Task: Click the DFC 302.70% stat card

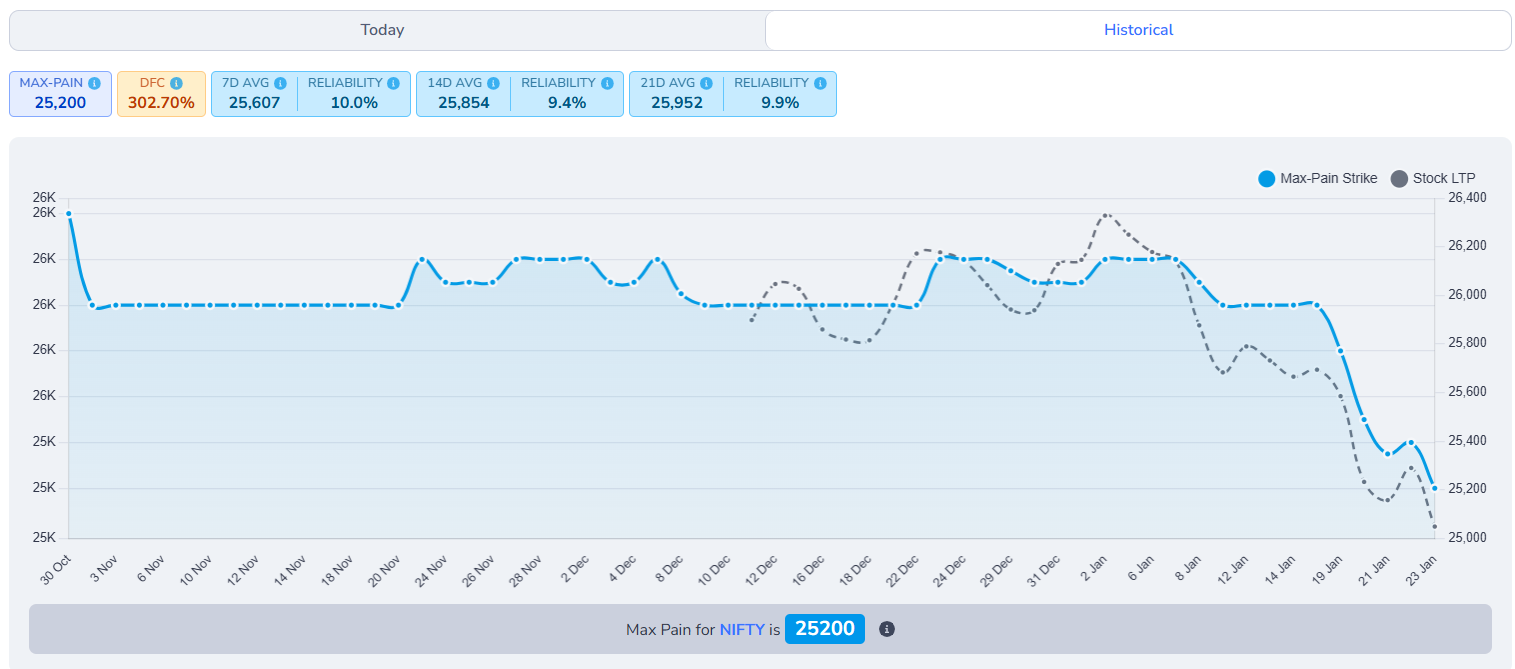Action: point(161,93)
